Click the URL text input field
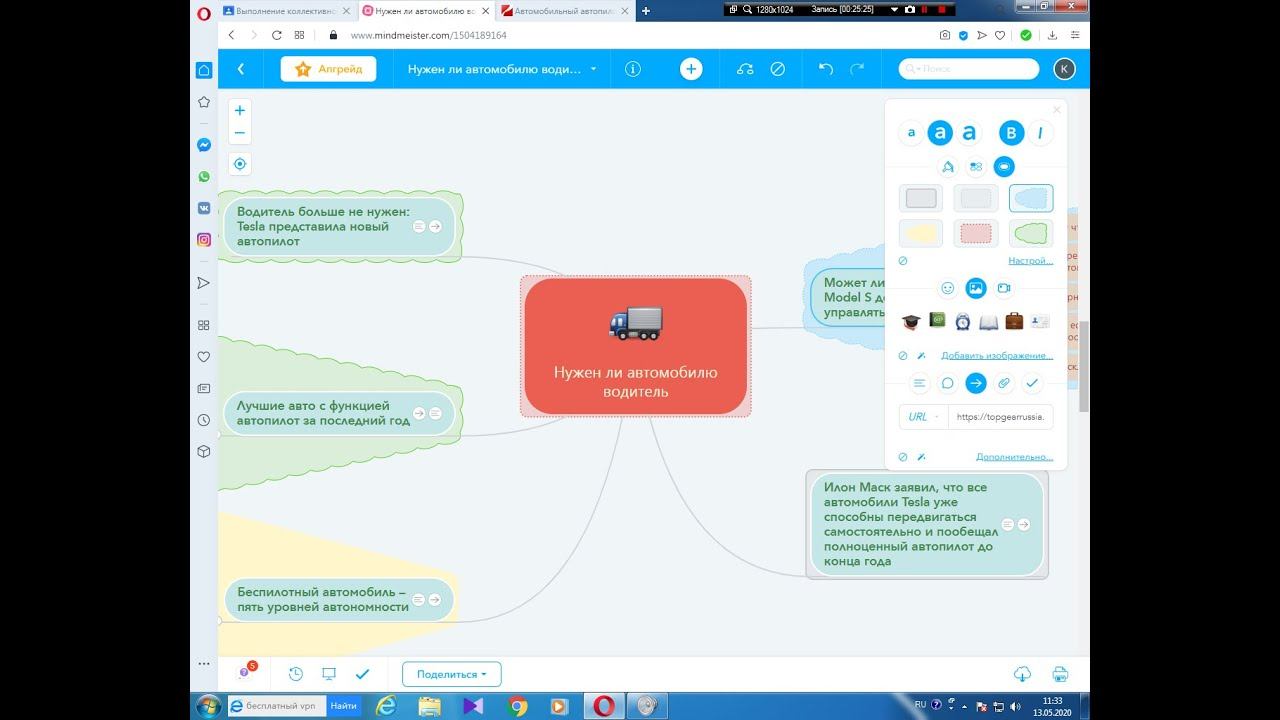The width and height of the screenshot is (1280, 720). (x=1001, y=417)
